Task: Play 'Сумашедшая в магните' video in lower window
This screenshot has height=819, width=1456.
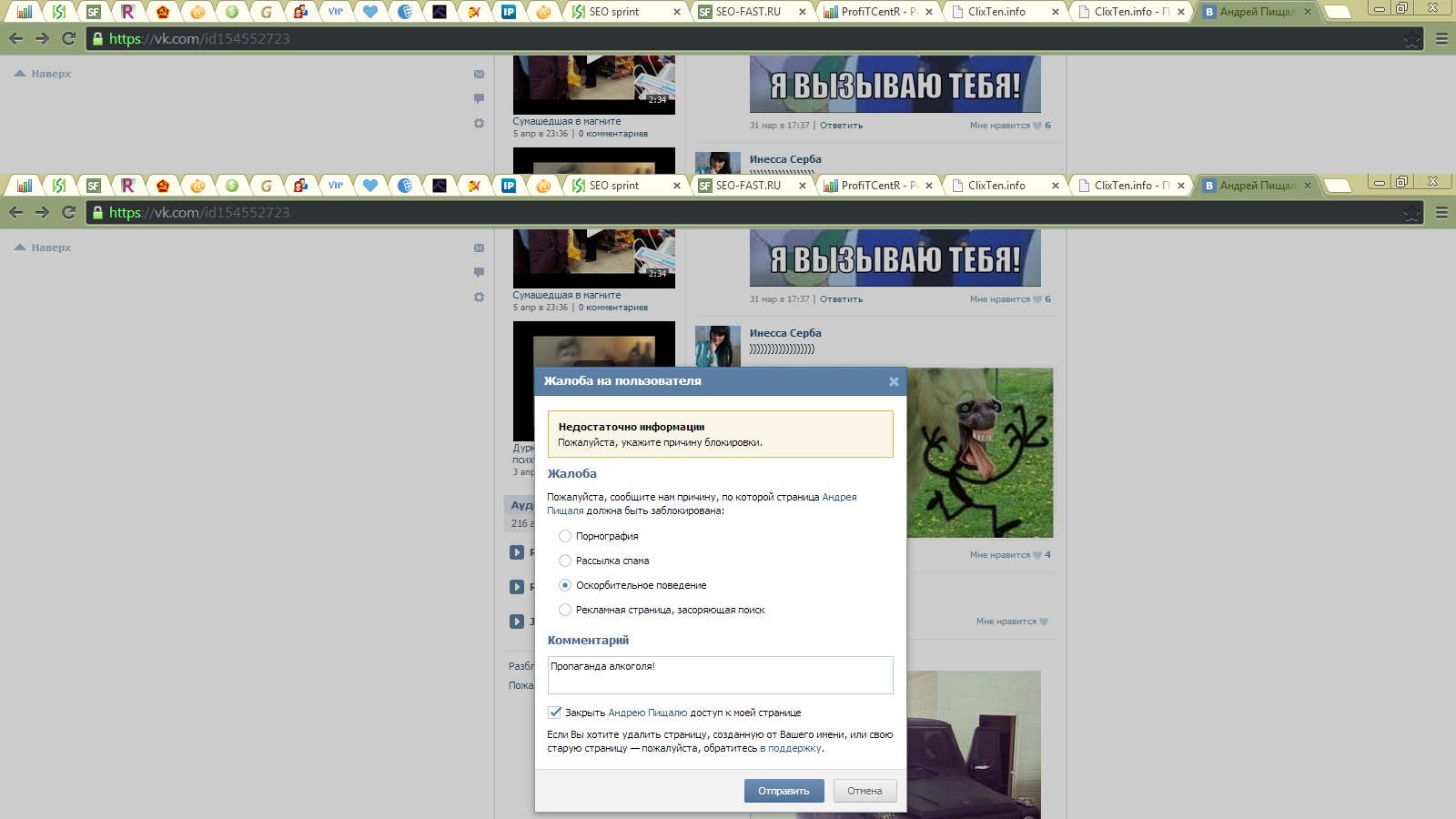Action: 594,258
